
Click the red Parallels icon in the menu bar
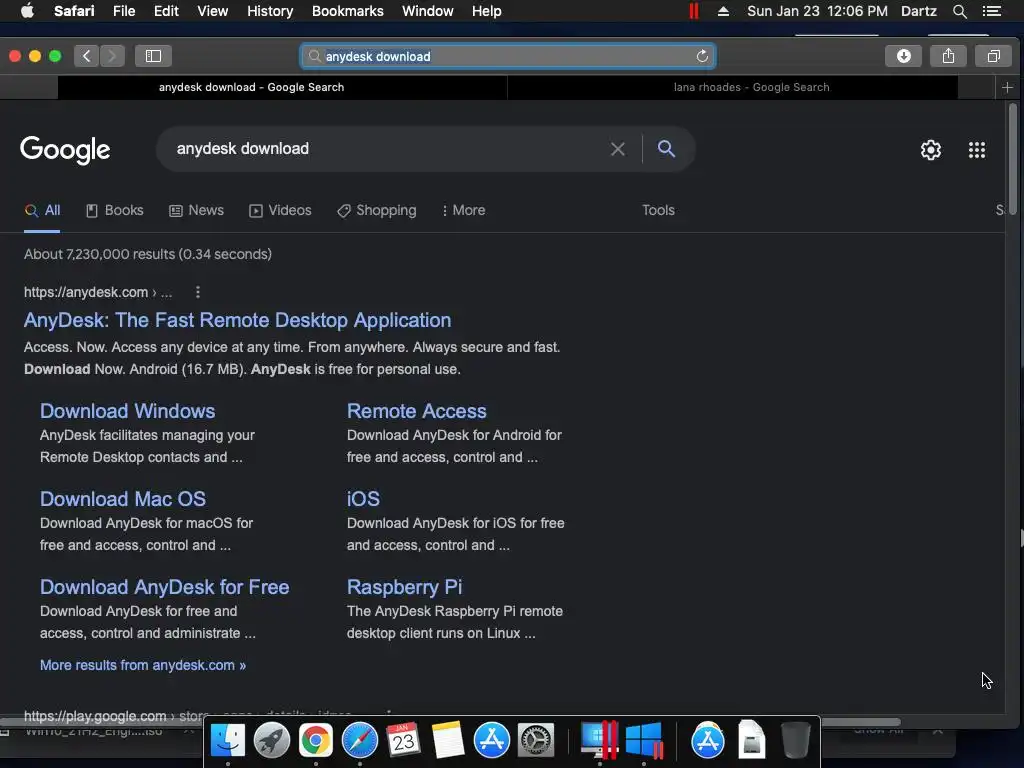(694, 11)
